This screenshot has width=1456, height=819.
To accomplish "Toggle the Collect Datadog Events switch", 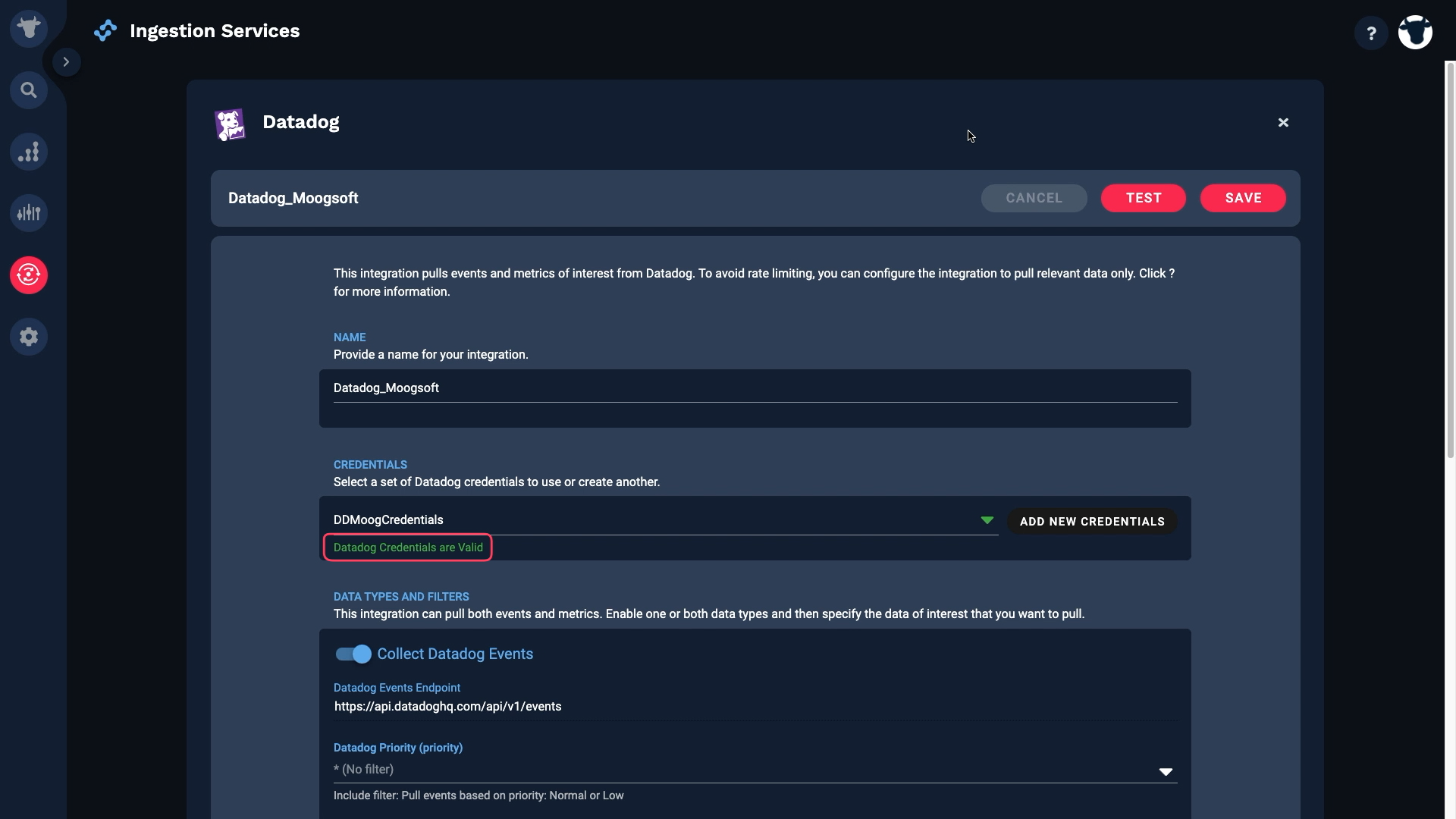I will click(353, 654).
